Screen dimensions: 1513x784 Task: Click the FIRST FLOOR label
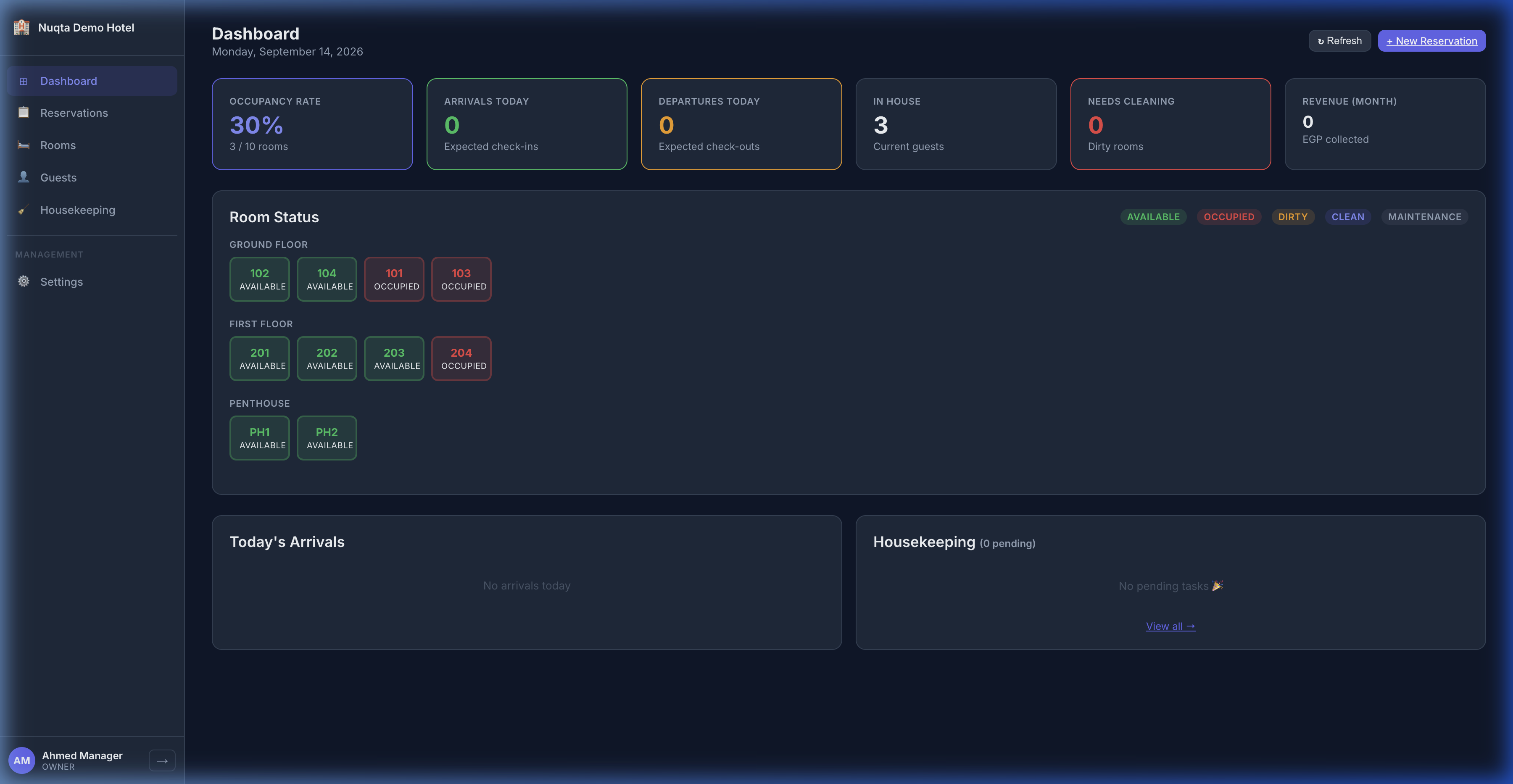[261, 324]
